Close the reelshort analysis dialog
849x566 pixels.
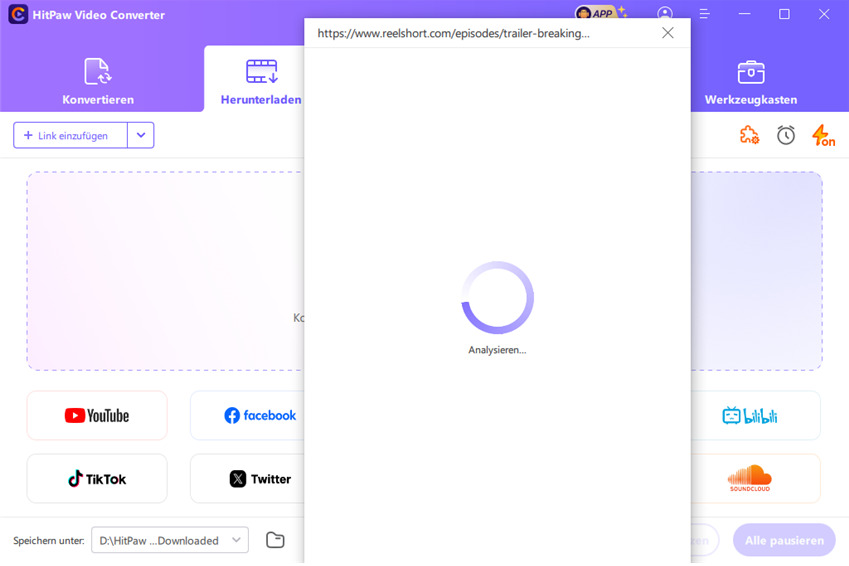coord(668,33)
